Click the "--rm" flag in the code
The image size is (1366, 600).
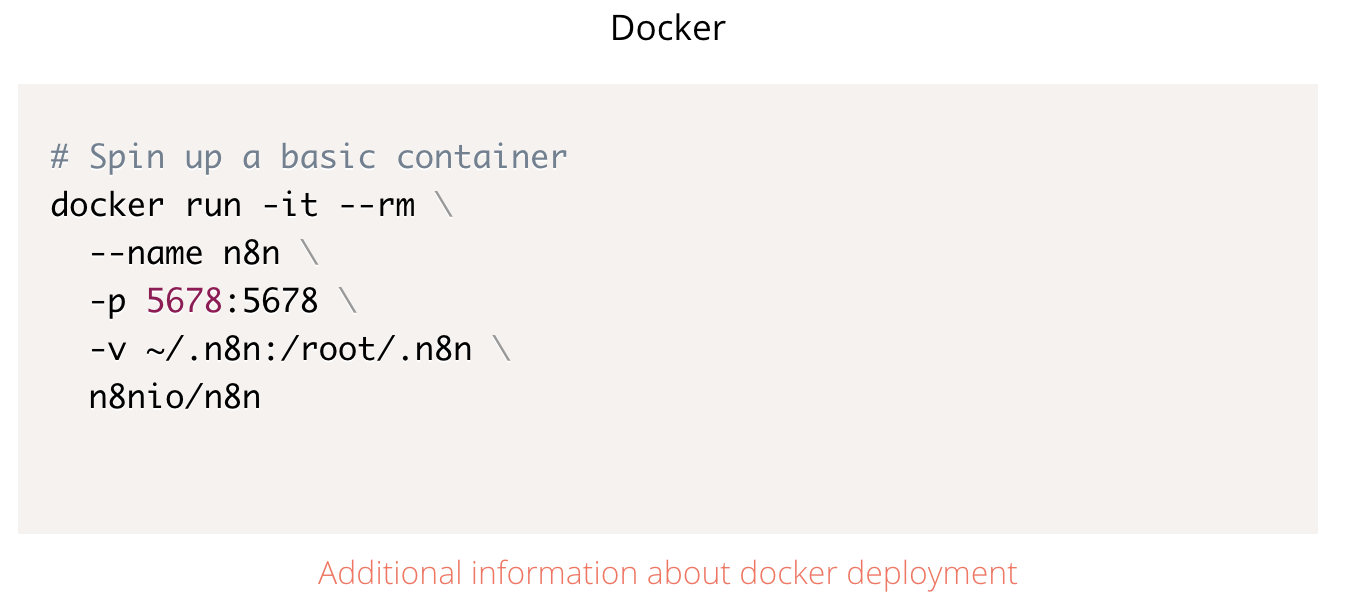(376, 205)
